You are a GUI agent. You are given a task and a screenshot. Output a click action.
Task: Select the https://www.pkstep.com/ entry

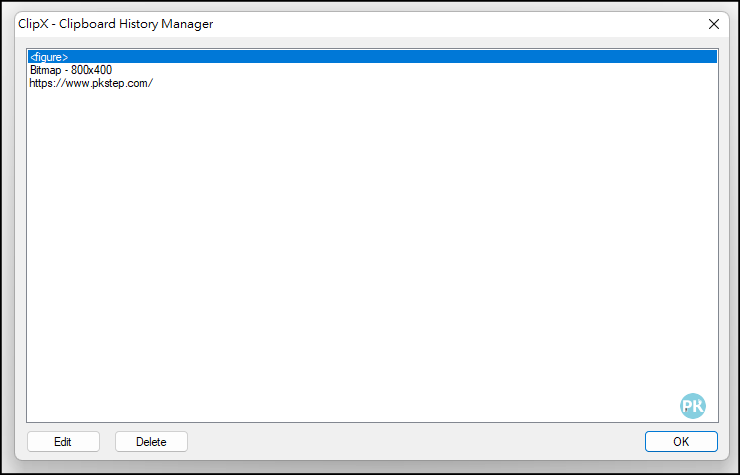point(372,83)
